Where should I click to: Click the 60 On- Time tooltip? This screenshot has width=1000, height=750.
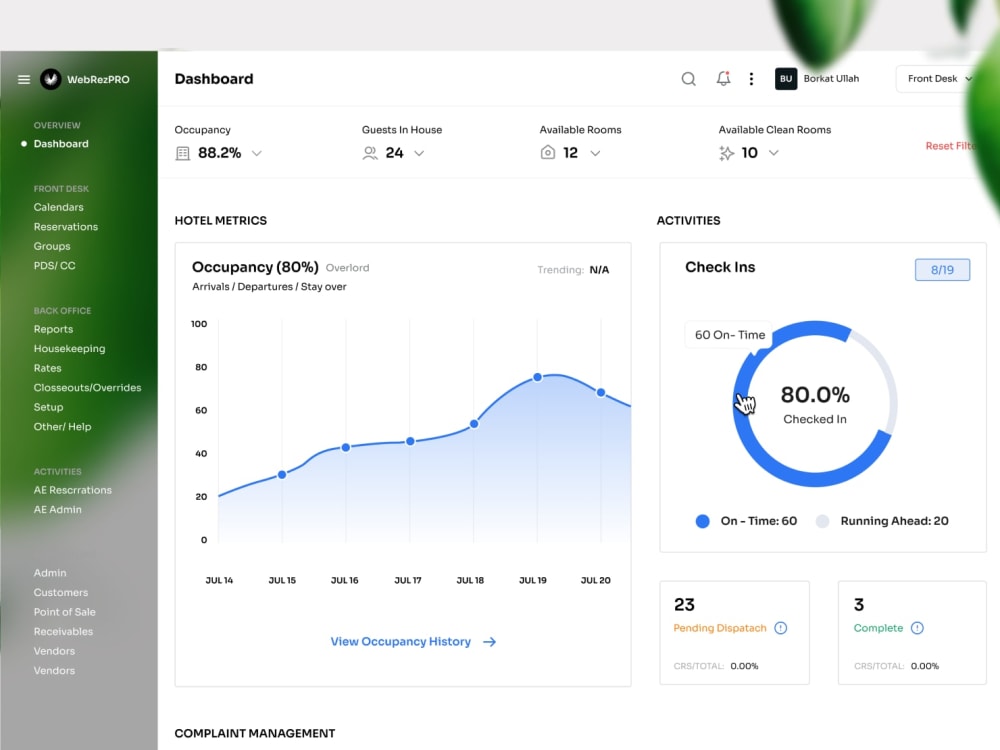pos(729,335)
